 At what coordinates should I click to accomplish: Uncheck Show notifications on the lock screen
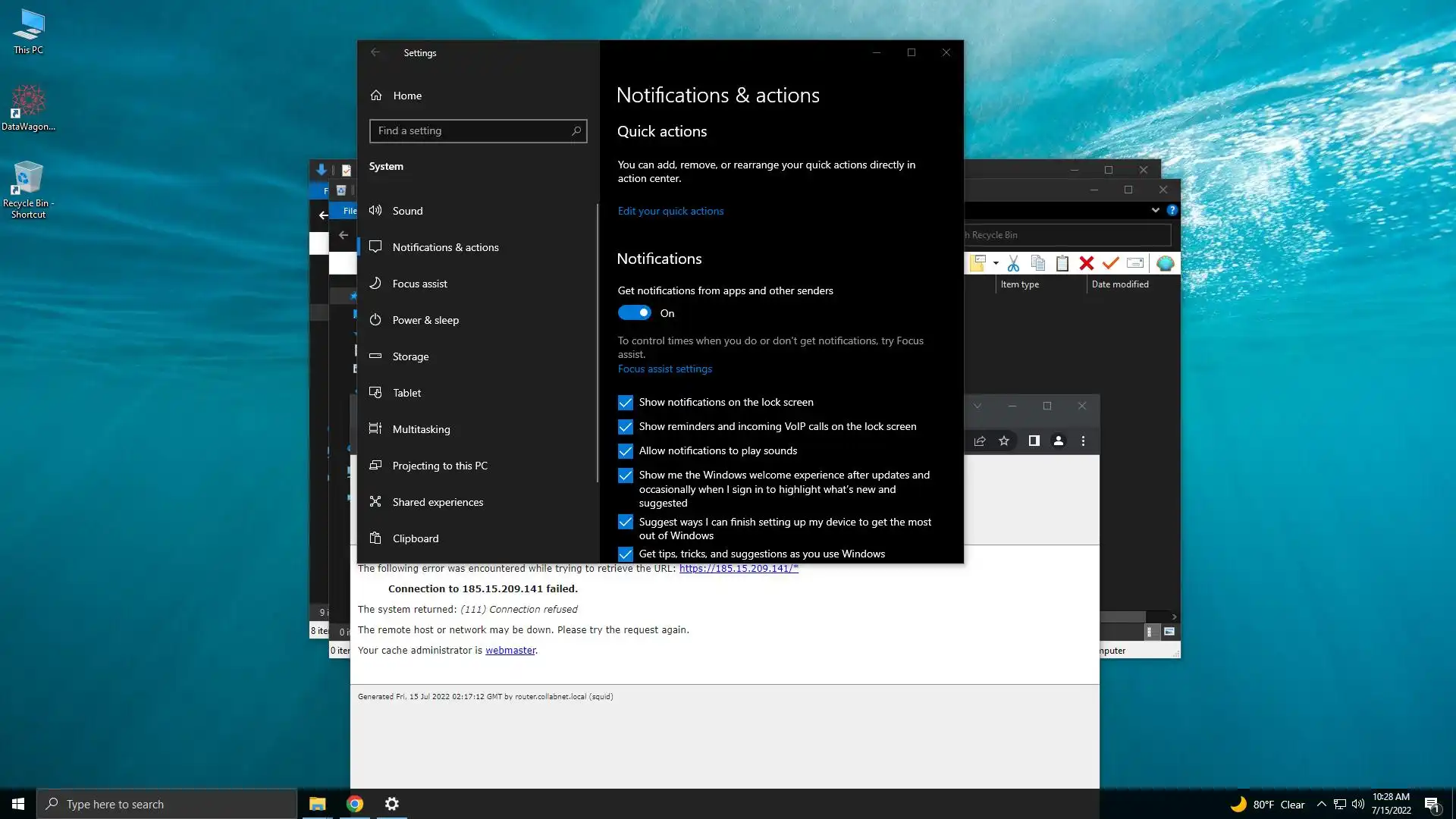tap(626, 403)
